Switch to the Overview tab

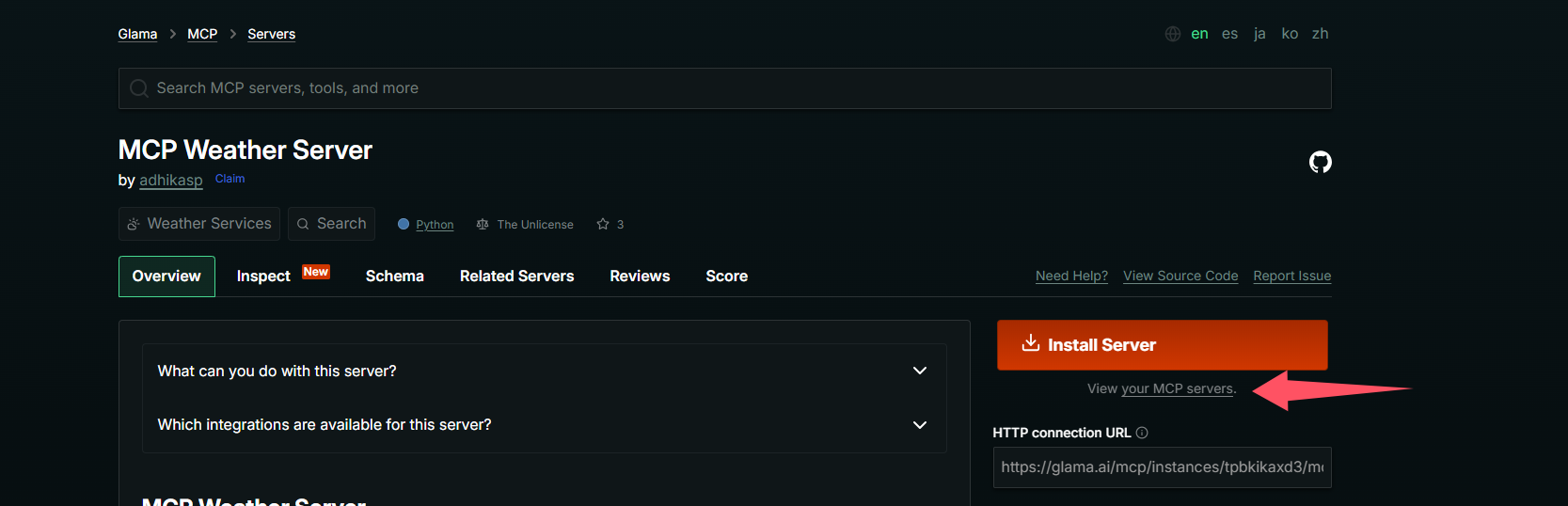pyautogui.click(x=166, y=276)
